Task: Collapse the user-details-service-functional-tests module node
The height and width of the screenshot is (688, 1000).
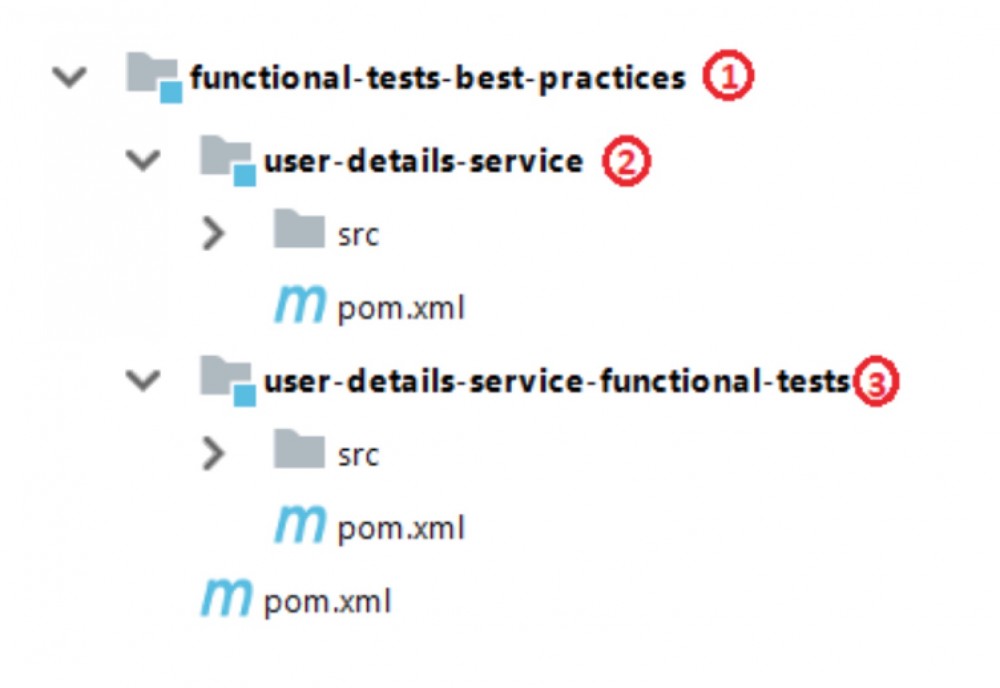Action: [145, 380]
